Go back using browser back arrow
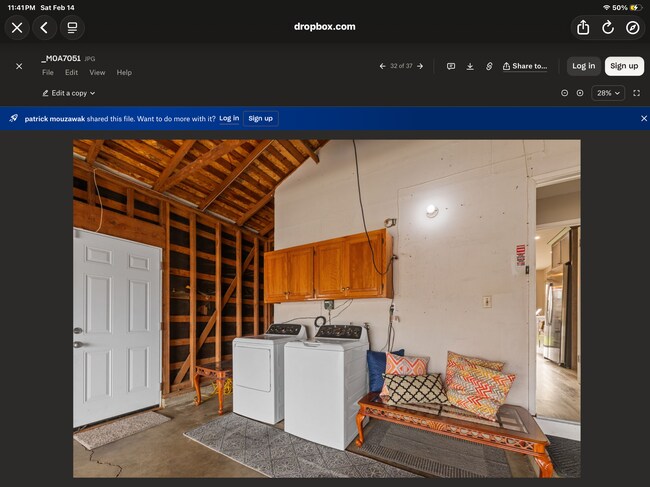 click(x=44, y=27)
